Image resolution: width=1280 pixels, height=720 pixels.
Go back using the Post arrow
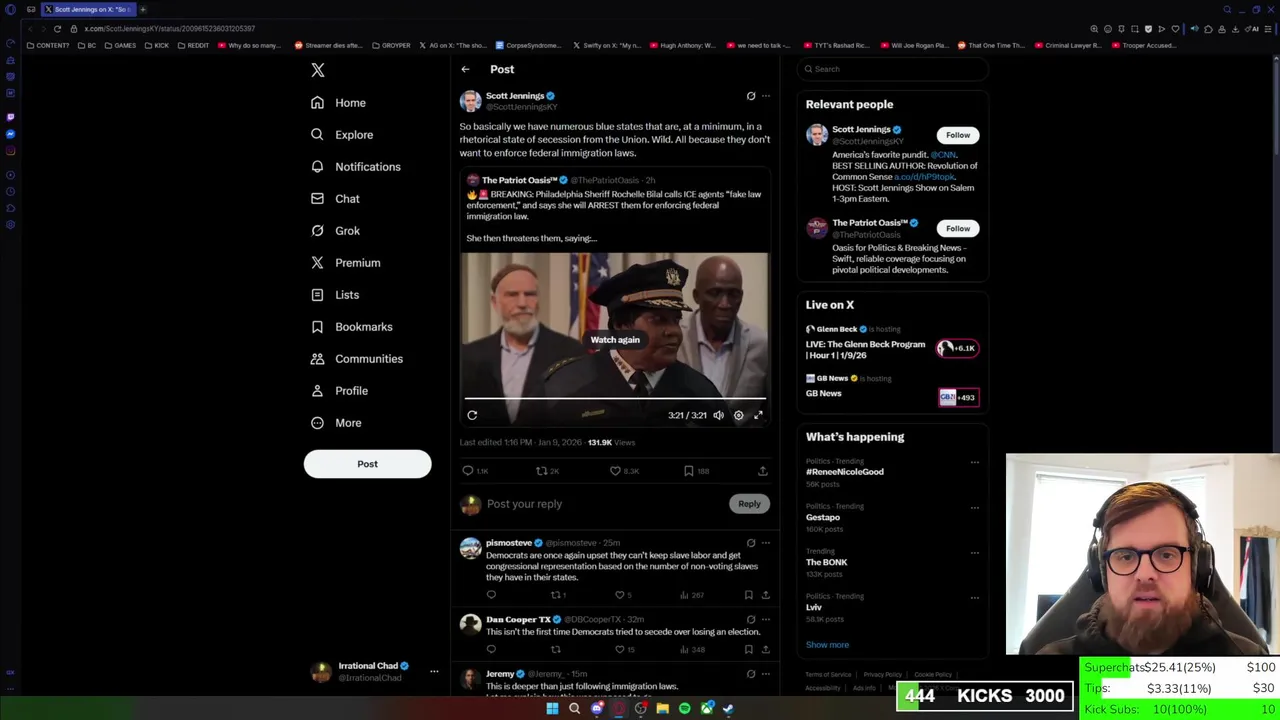(x=465, y=69)
